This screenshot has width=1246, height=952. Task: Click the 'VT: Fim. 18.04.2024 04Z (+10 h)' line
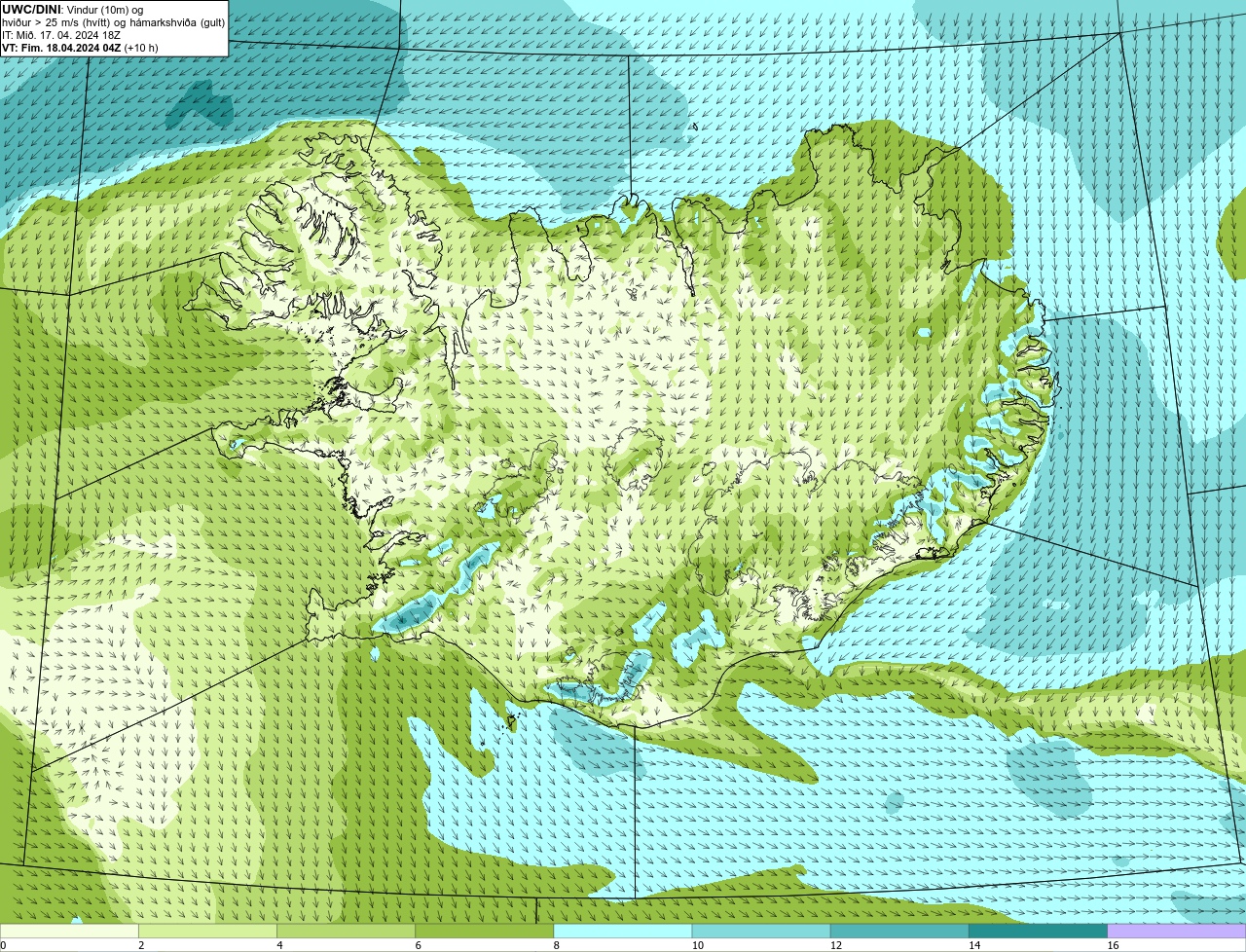pos(80,48)
